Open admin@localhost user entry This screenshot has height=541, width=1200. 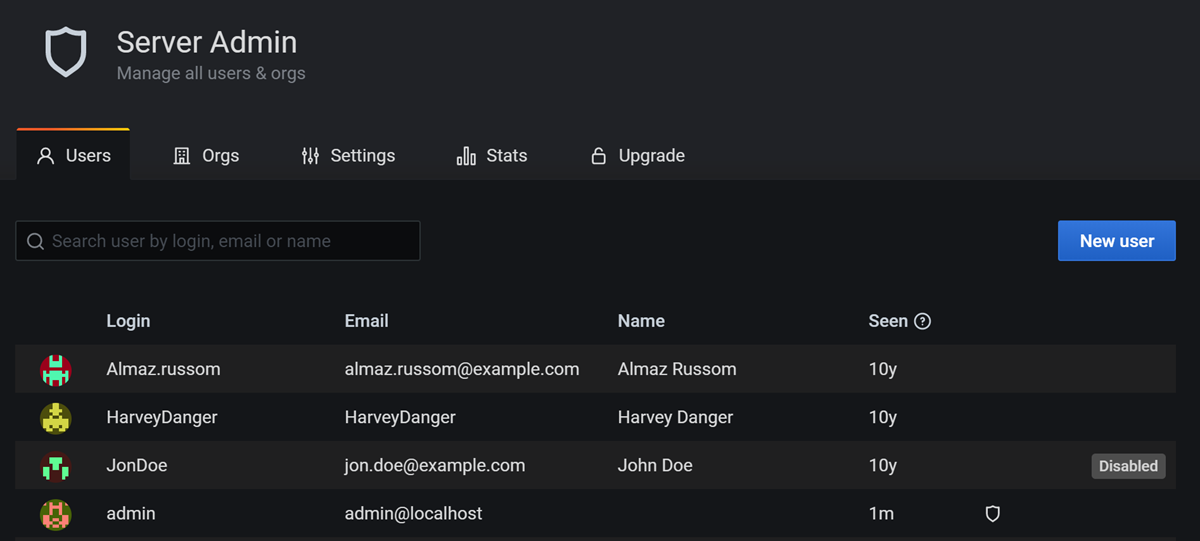pos(413,514)
